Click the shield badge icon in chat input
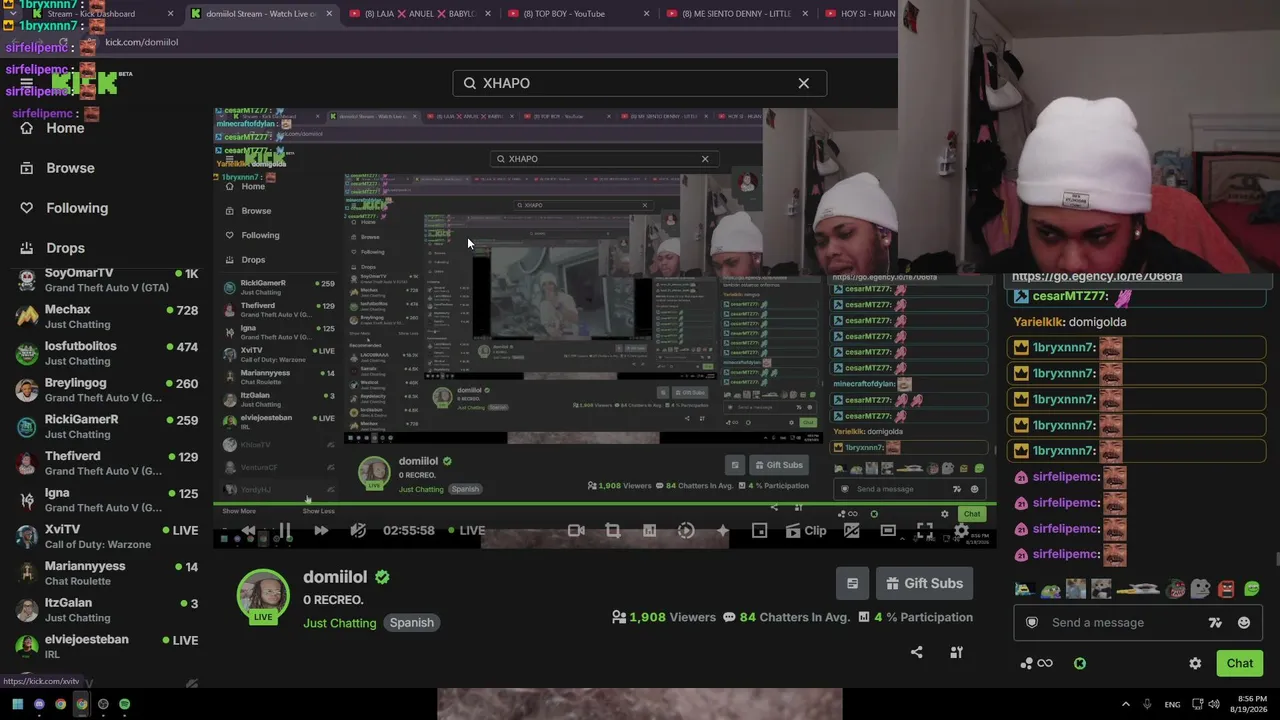The height and width of the screenshot is (720, 1280). pos(1032,623)
